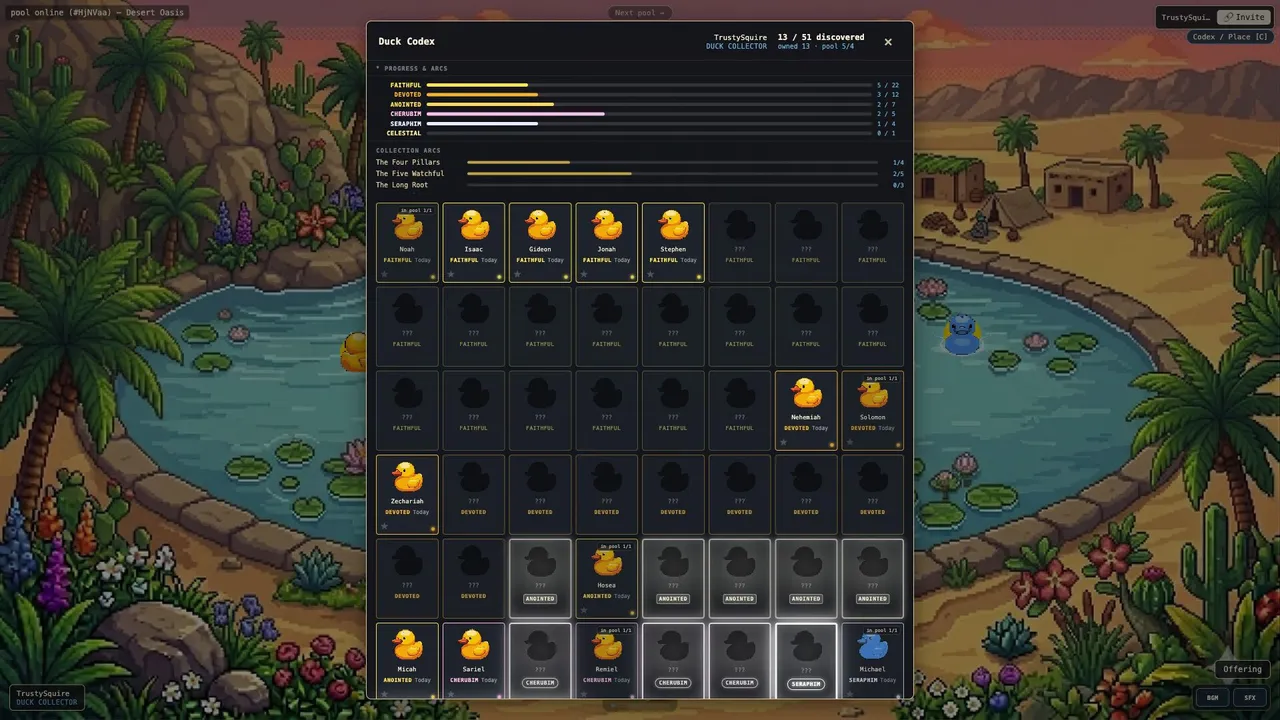Click the in pool 1/1 badge on Noah
This screenshot has width=1280, height=720.
(417, 210)
